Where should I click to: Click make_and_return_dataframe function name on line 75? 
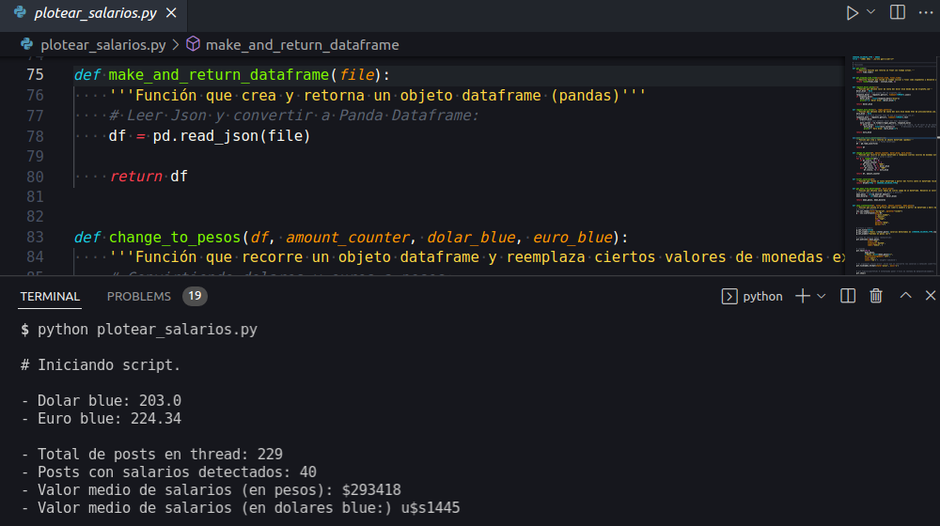tap(219, 75)
